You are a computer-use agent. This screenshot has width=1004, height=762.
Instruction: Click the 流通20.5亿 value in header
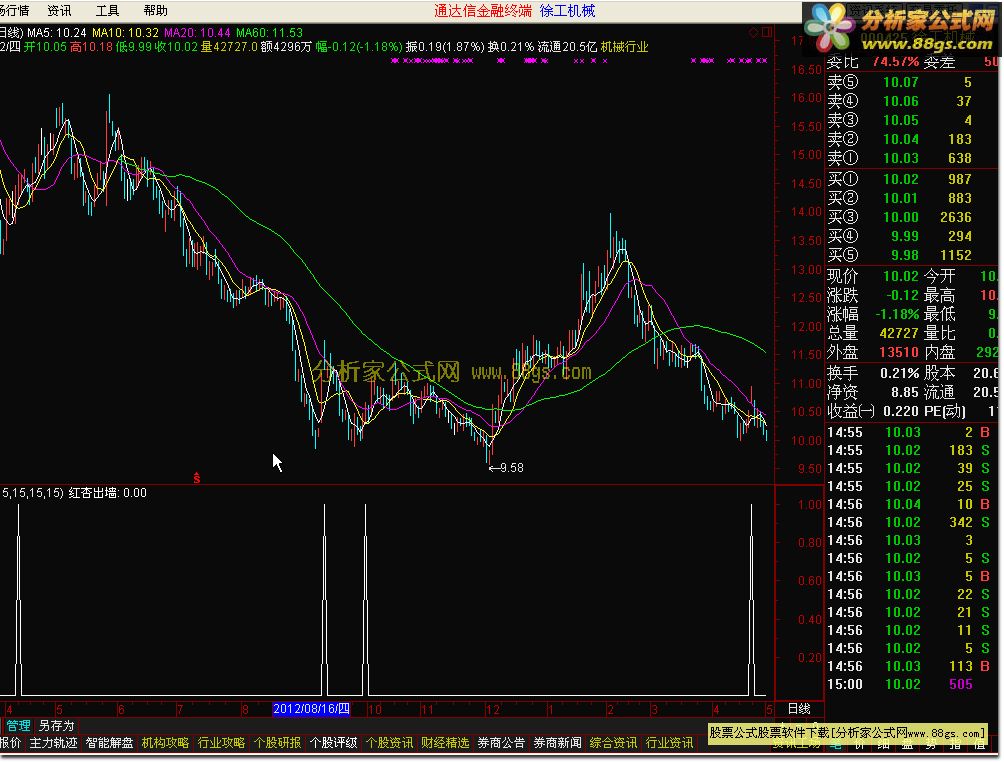coord(567,47)
